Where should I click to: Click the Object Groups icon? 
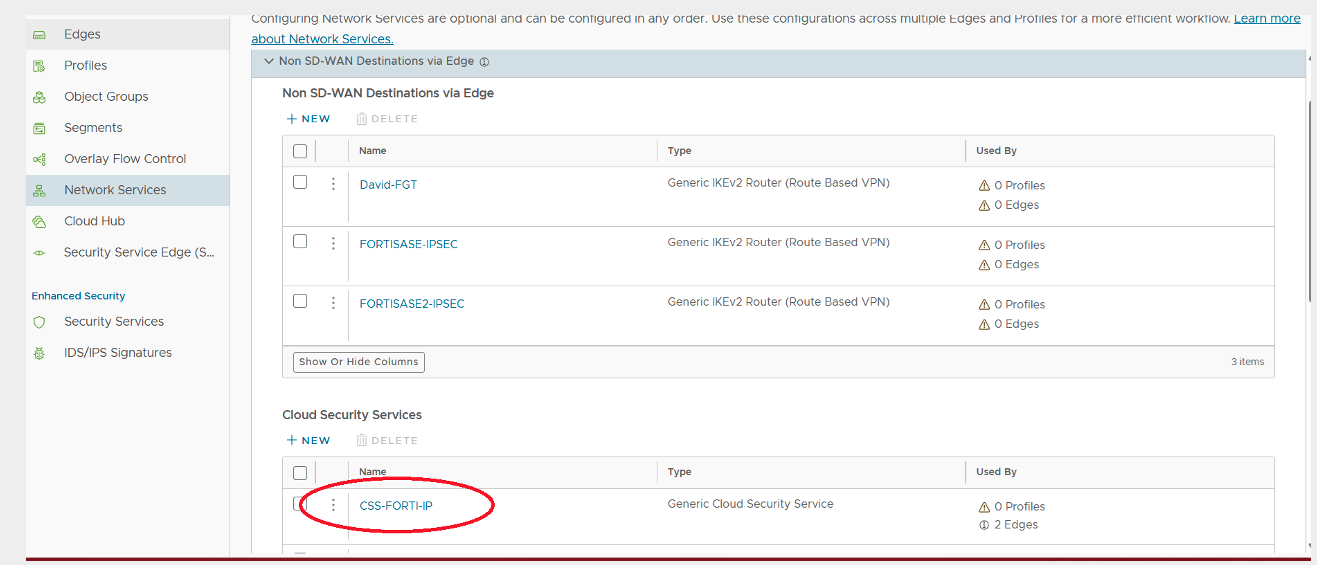(39, 97)
